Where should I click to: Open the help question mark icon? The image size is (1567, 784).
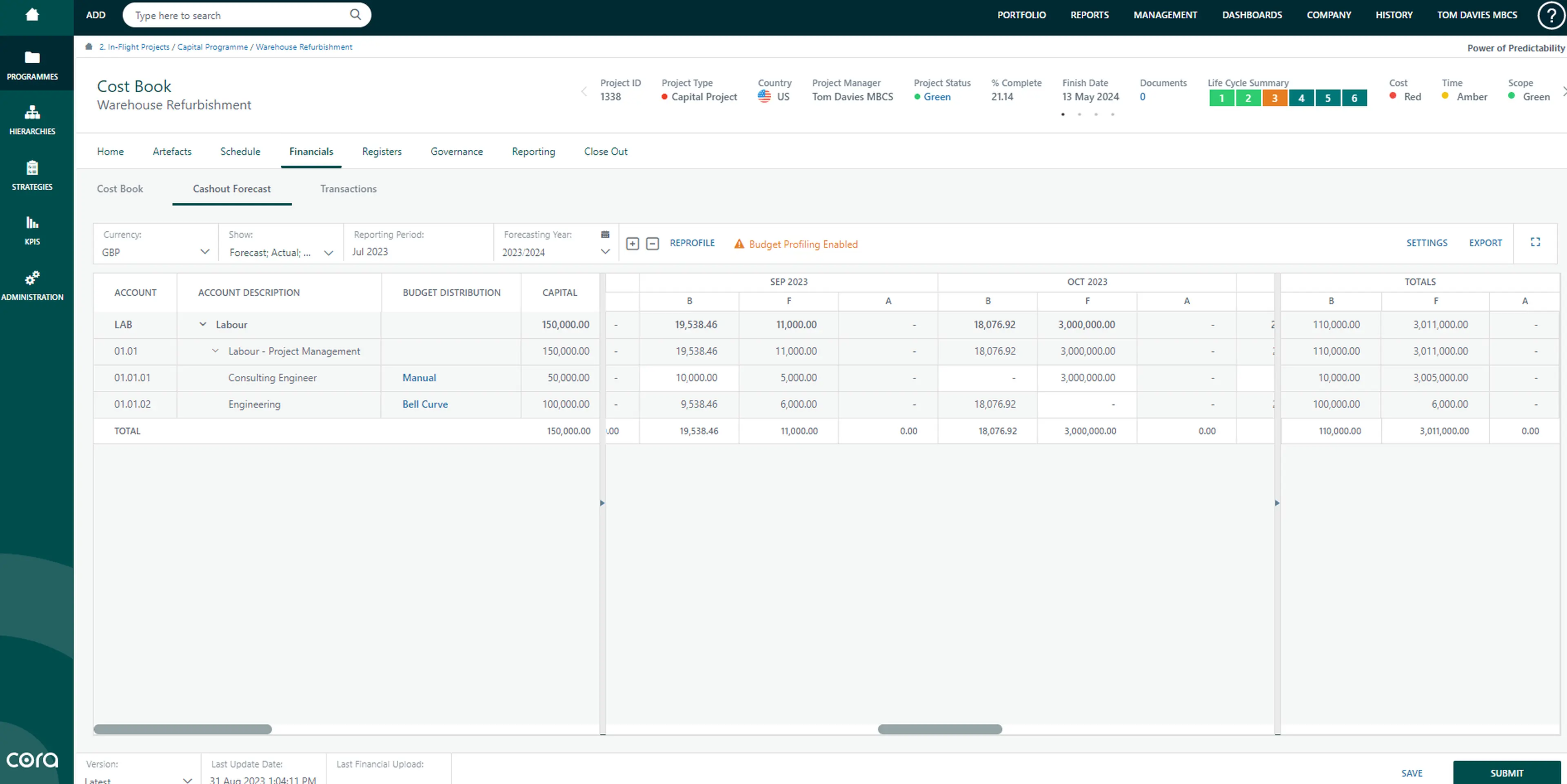pos(1551,16)
